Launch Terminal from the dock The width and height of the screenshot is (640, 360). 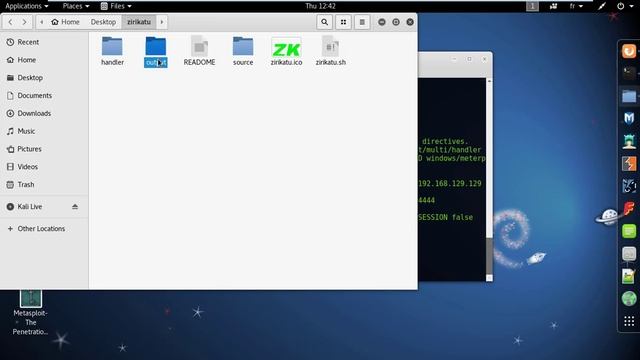(629, 73)
